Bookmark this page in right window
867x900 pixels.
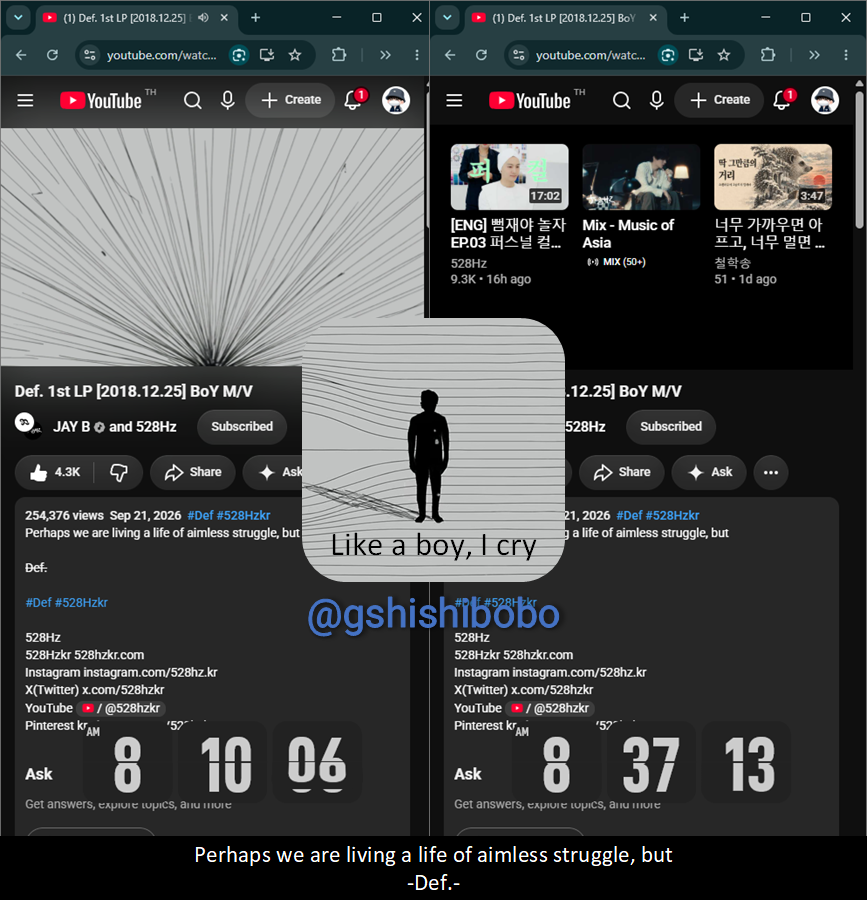tap(724, 55)
